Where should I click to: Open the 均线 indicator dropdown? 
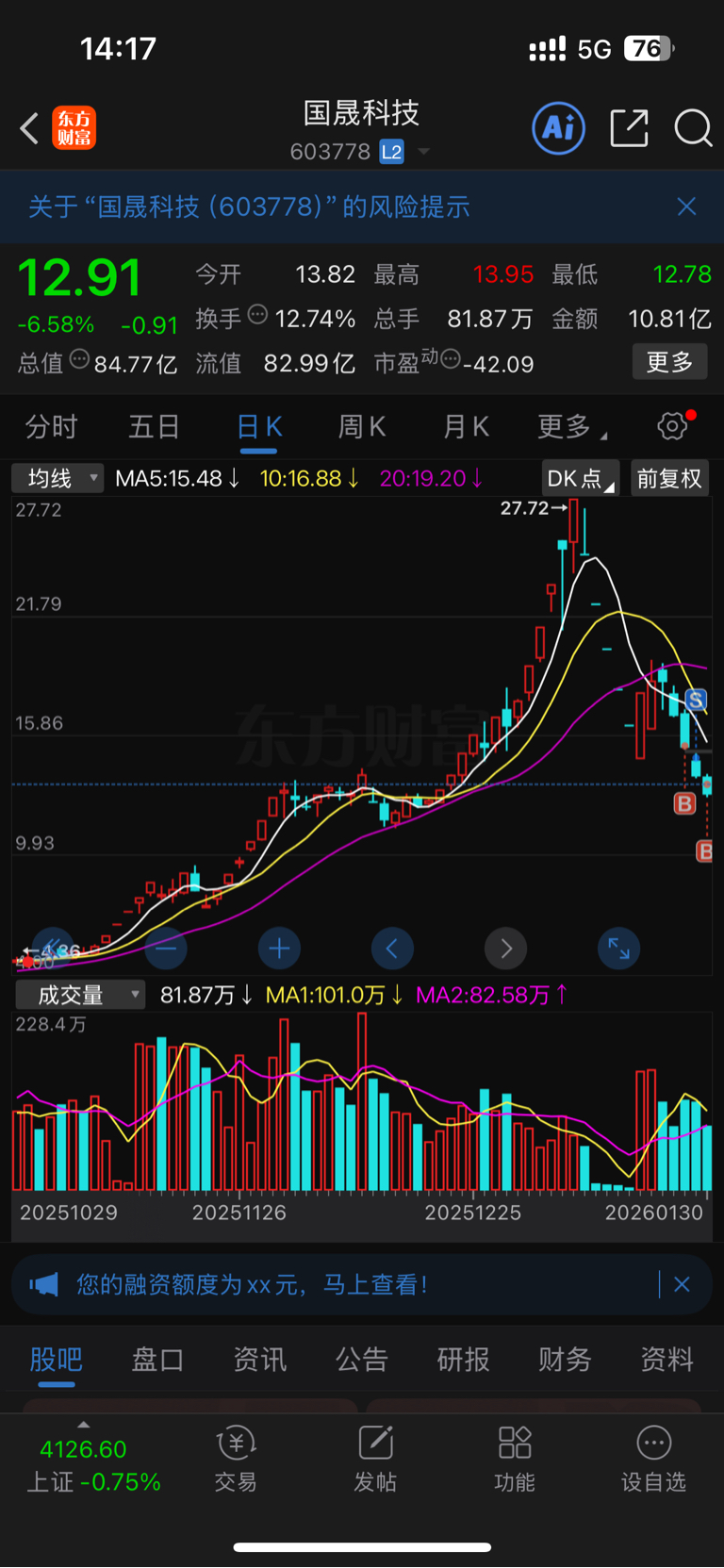[58, 478]
